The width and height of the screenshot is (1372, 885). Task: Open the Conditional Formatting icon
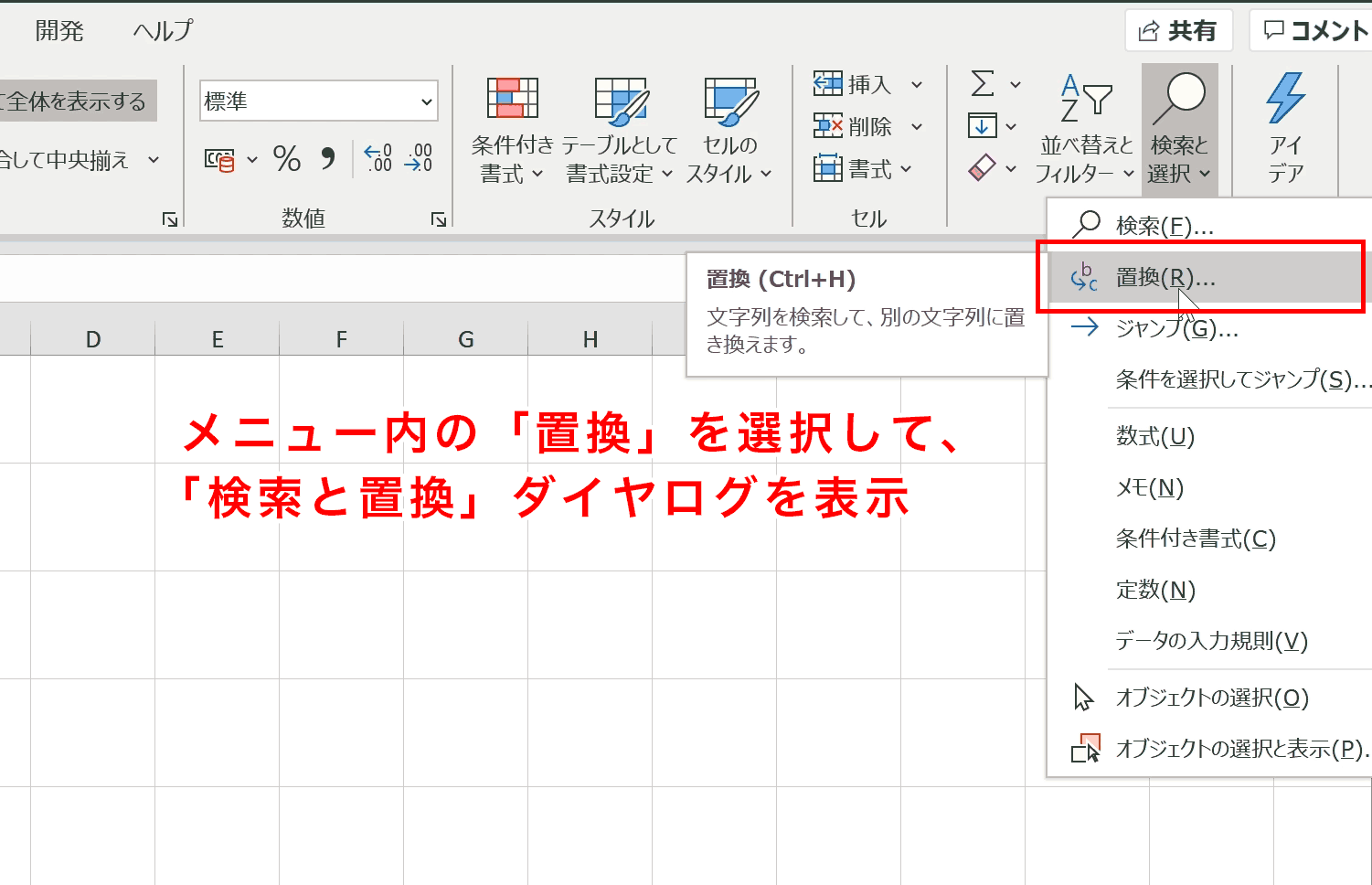512,99
